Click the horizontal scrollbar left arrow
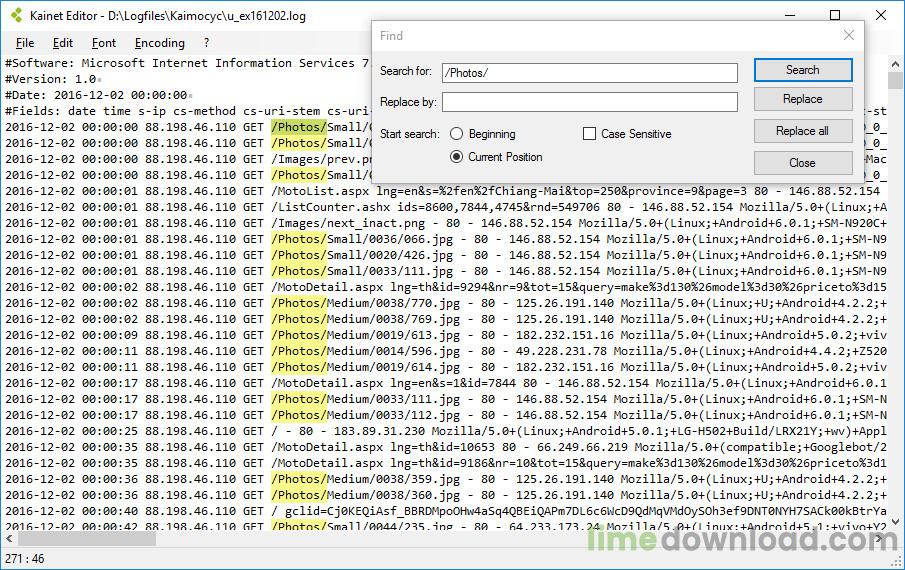905x570 pixels. [9, 539]
